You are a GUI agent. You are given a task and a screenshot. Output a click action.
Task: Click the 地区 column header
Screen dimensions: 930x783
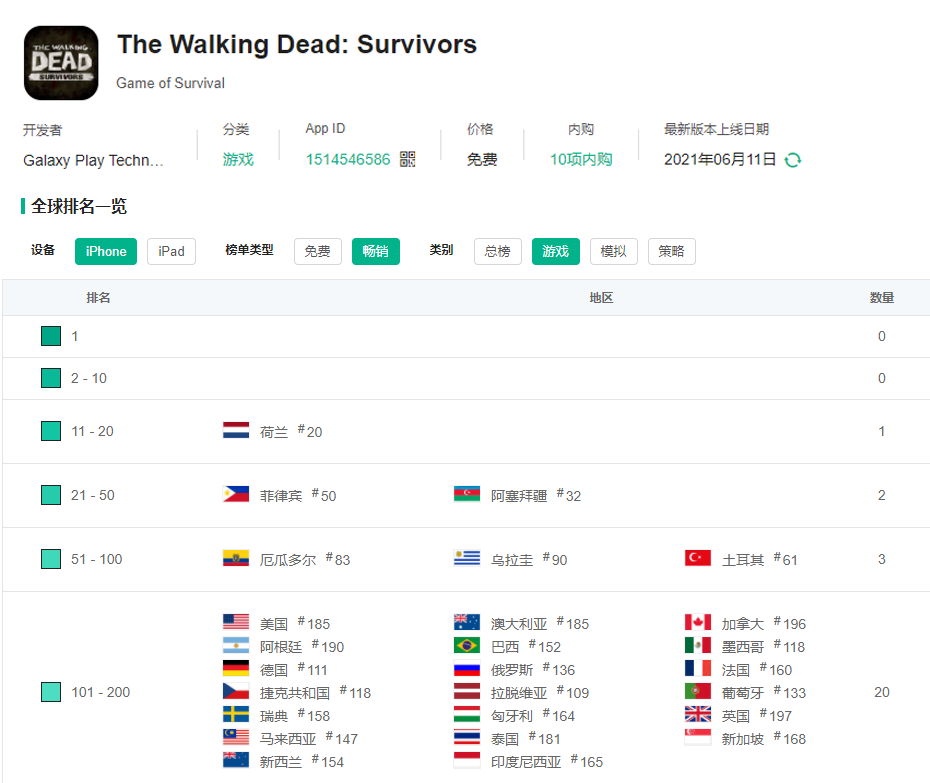point(601,298)
